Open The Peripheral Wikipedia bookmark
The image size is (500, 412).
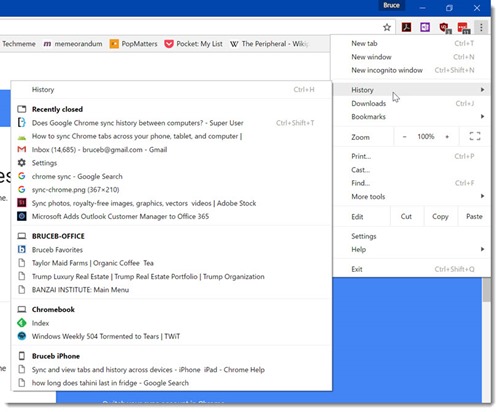(269, 44)
